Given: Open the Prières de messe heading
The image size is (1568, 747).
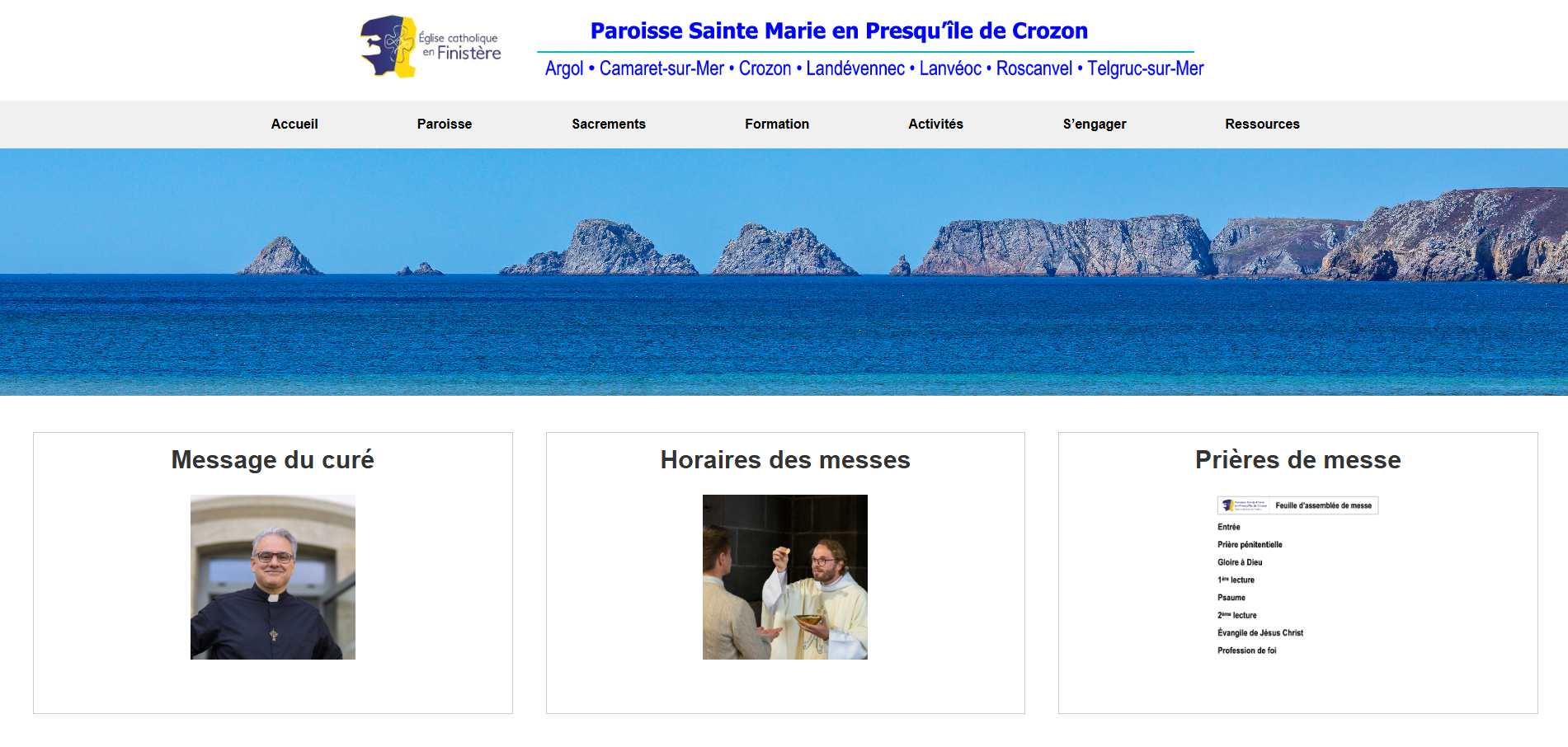Looking at the screenshot, I should point(1298,459).
